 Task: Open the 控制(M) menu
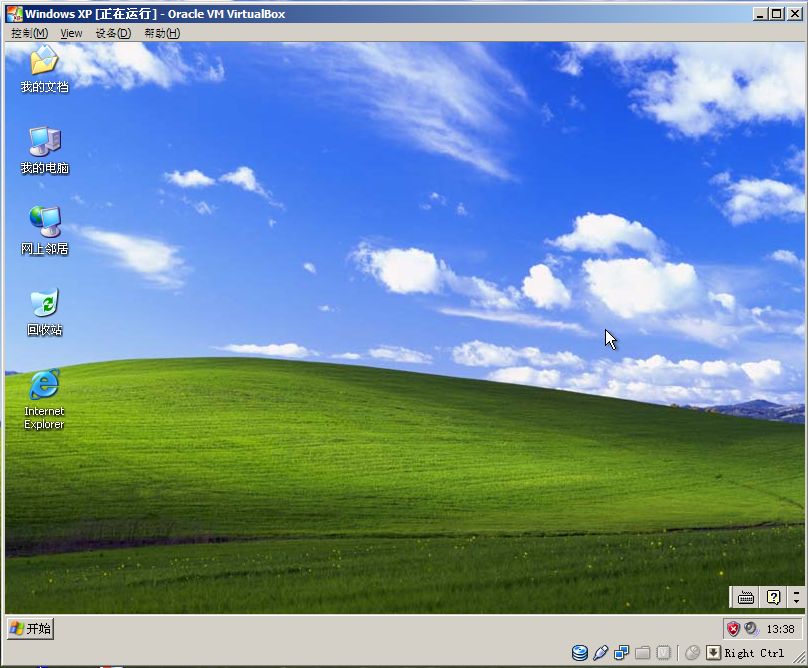[x=29, y=33]
